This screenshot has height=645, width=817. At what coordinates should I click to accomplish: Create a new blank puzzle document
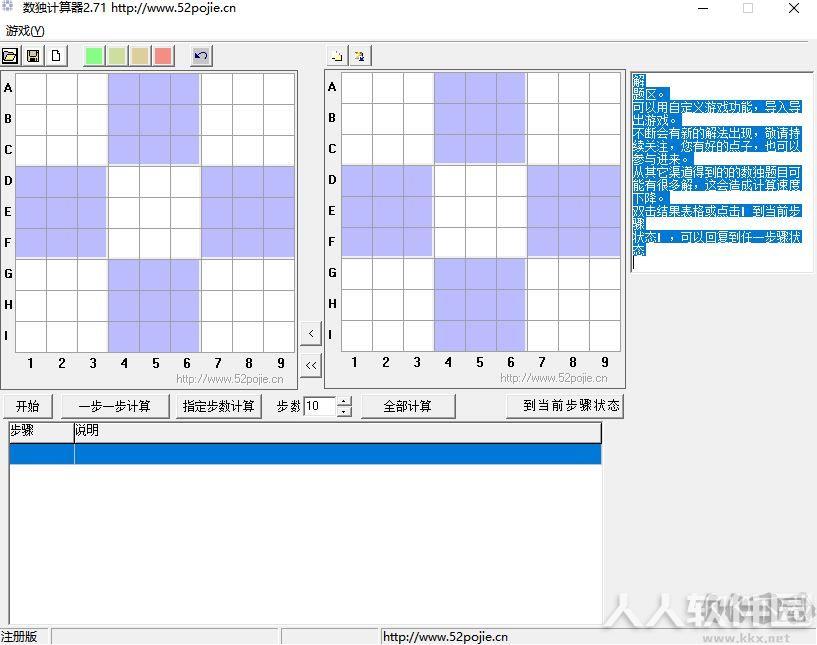point(56,56)
